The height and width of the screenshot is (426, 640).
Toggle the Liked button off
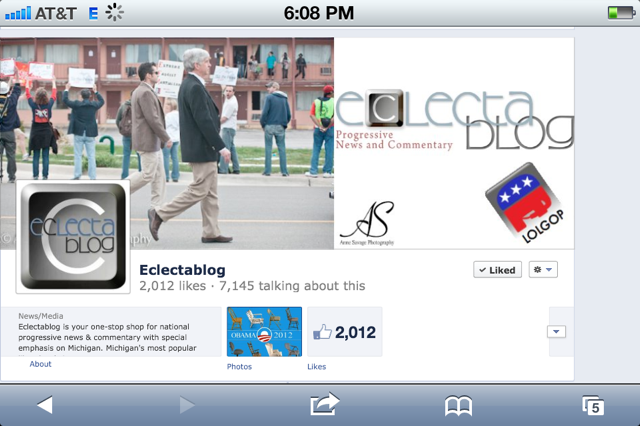point(497,270)
